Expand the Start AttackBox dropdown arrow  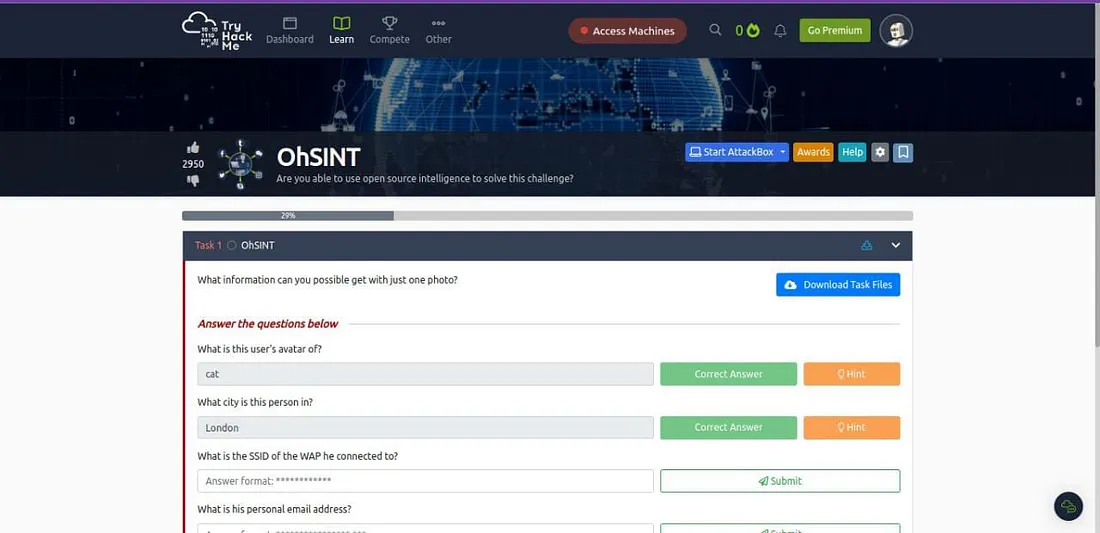tap(783, 152)
